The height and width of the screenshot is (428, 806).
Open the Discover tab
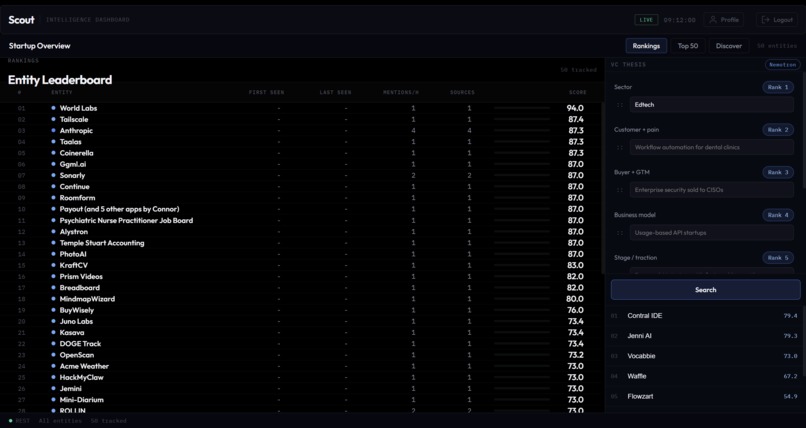pyautogui.click(x=729, y=46)
